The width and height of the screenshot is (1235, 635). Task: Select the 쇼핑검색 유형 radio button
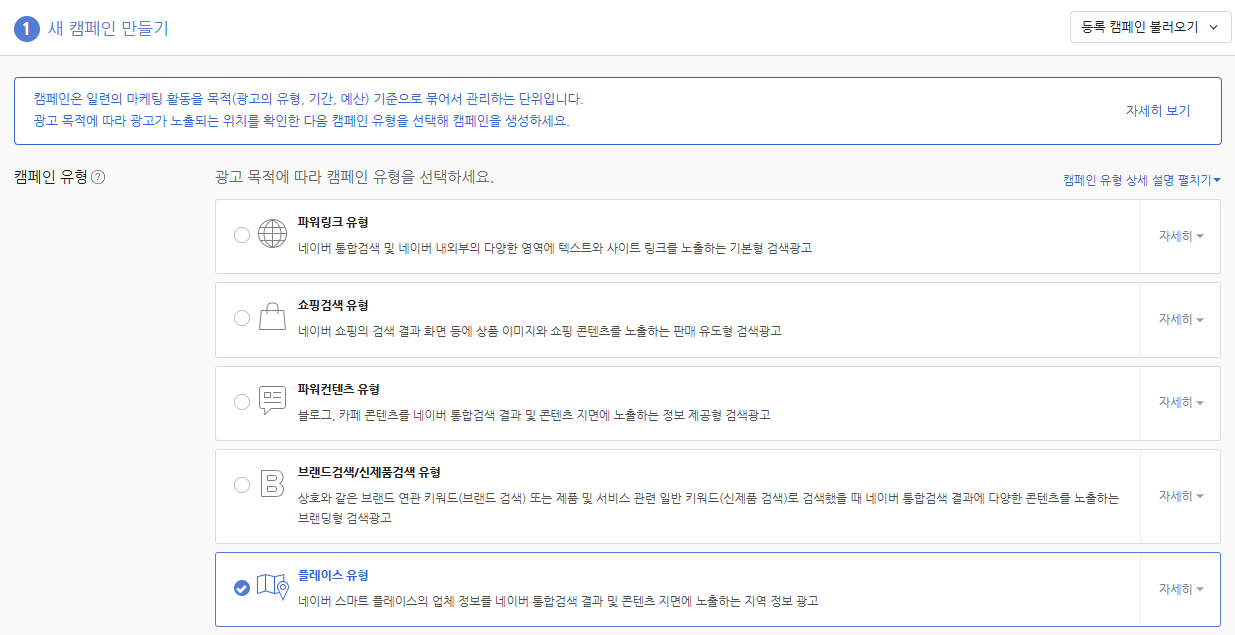[x=242, y=318]
